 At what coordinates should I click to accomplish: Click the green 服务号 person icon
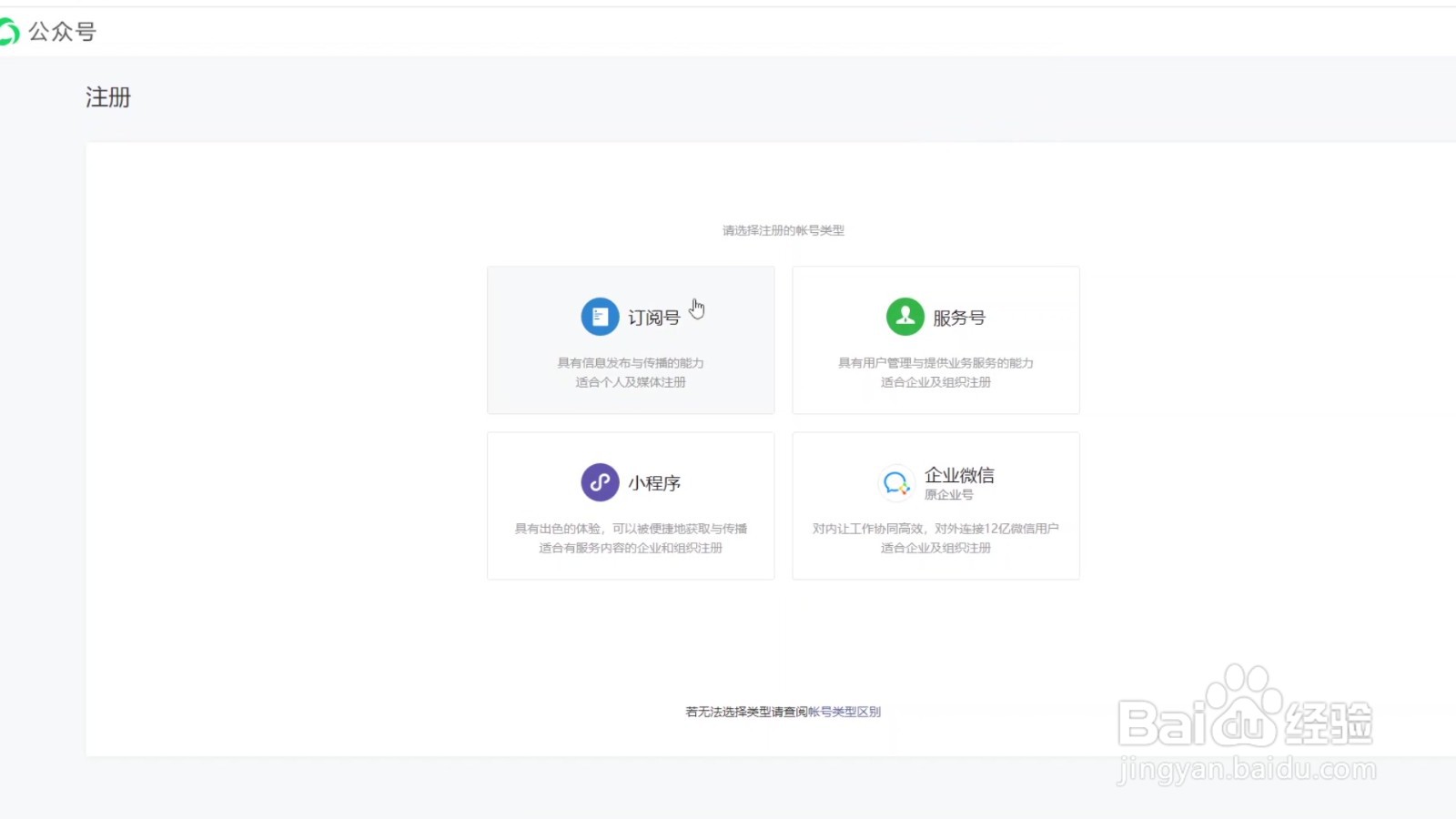[905, 317]
